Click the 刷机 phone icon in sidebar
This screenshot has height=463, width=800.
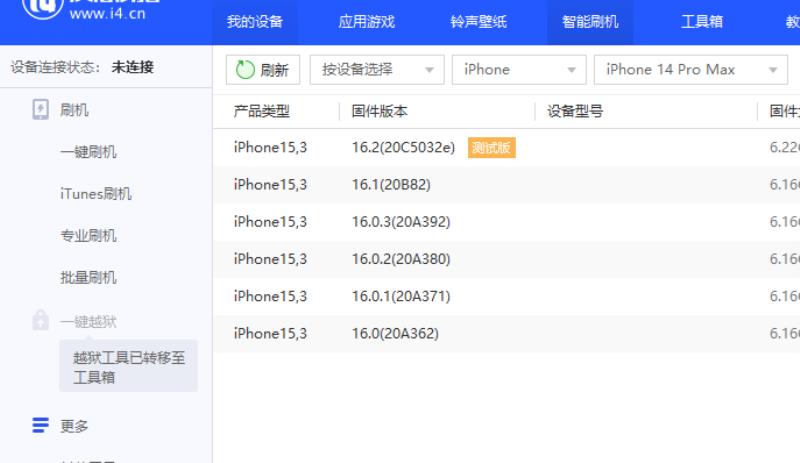pos(40,109)
